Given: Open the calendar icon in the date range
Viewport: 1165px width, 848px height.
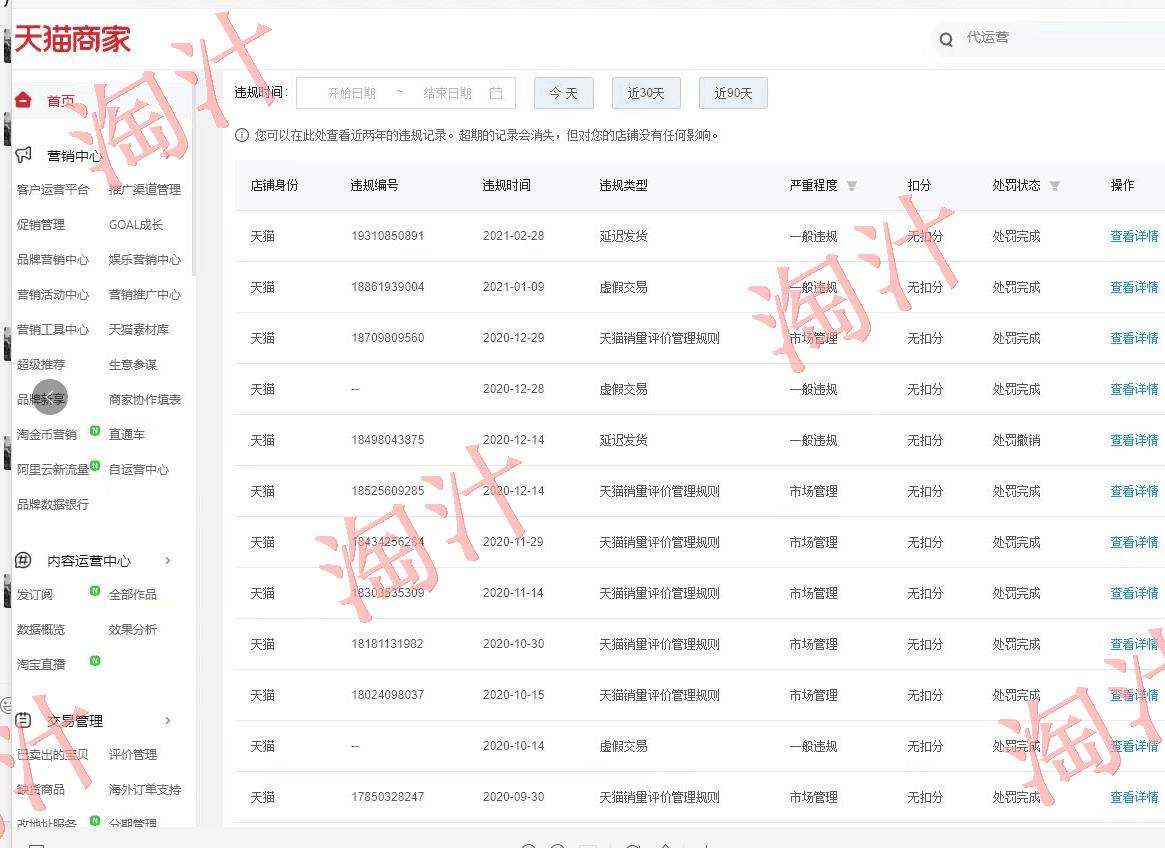Looking at the screenshot, I should (496, 93).
